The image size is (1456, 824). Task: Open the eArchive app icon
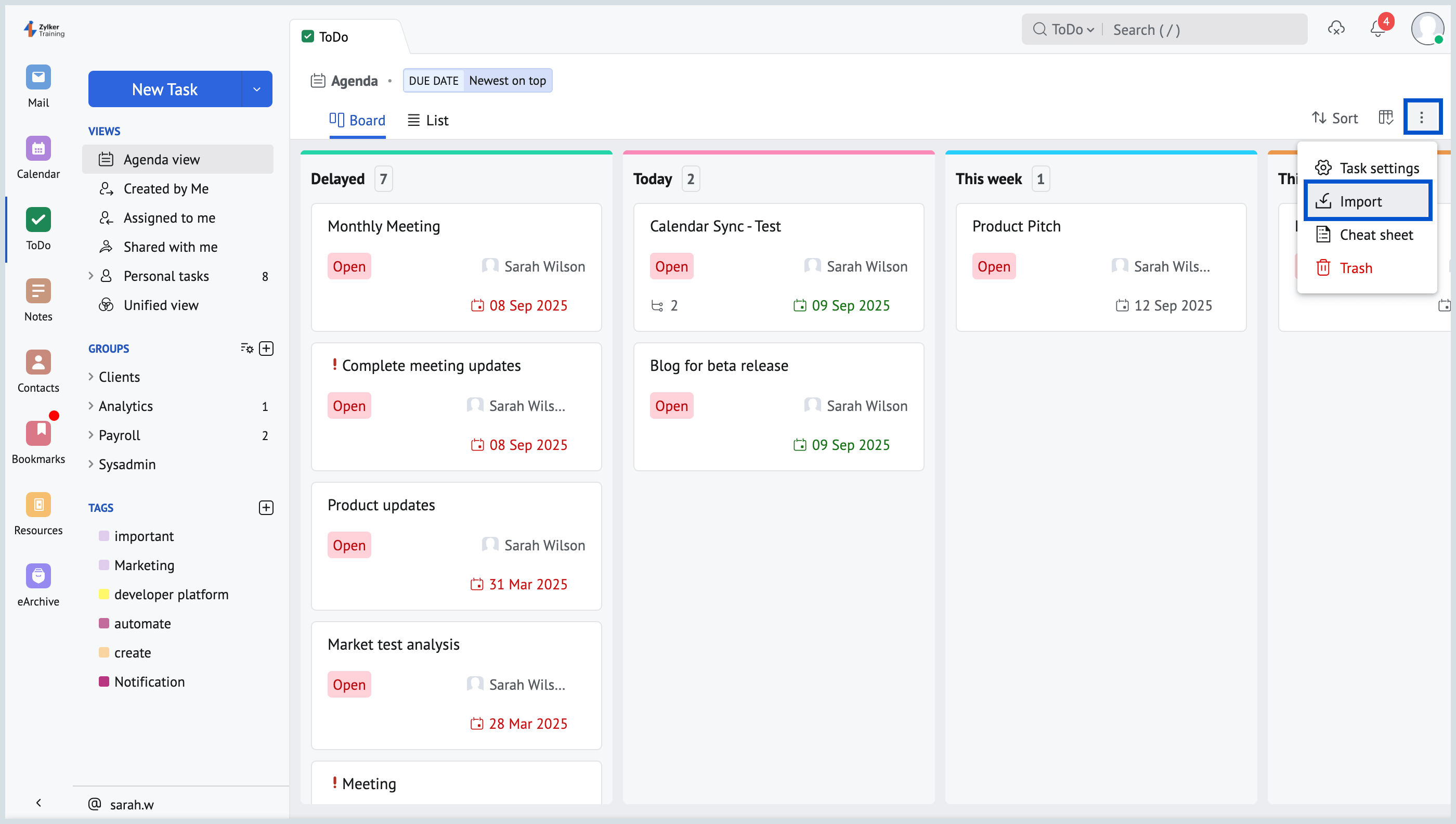click(x=38, y=577)
